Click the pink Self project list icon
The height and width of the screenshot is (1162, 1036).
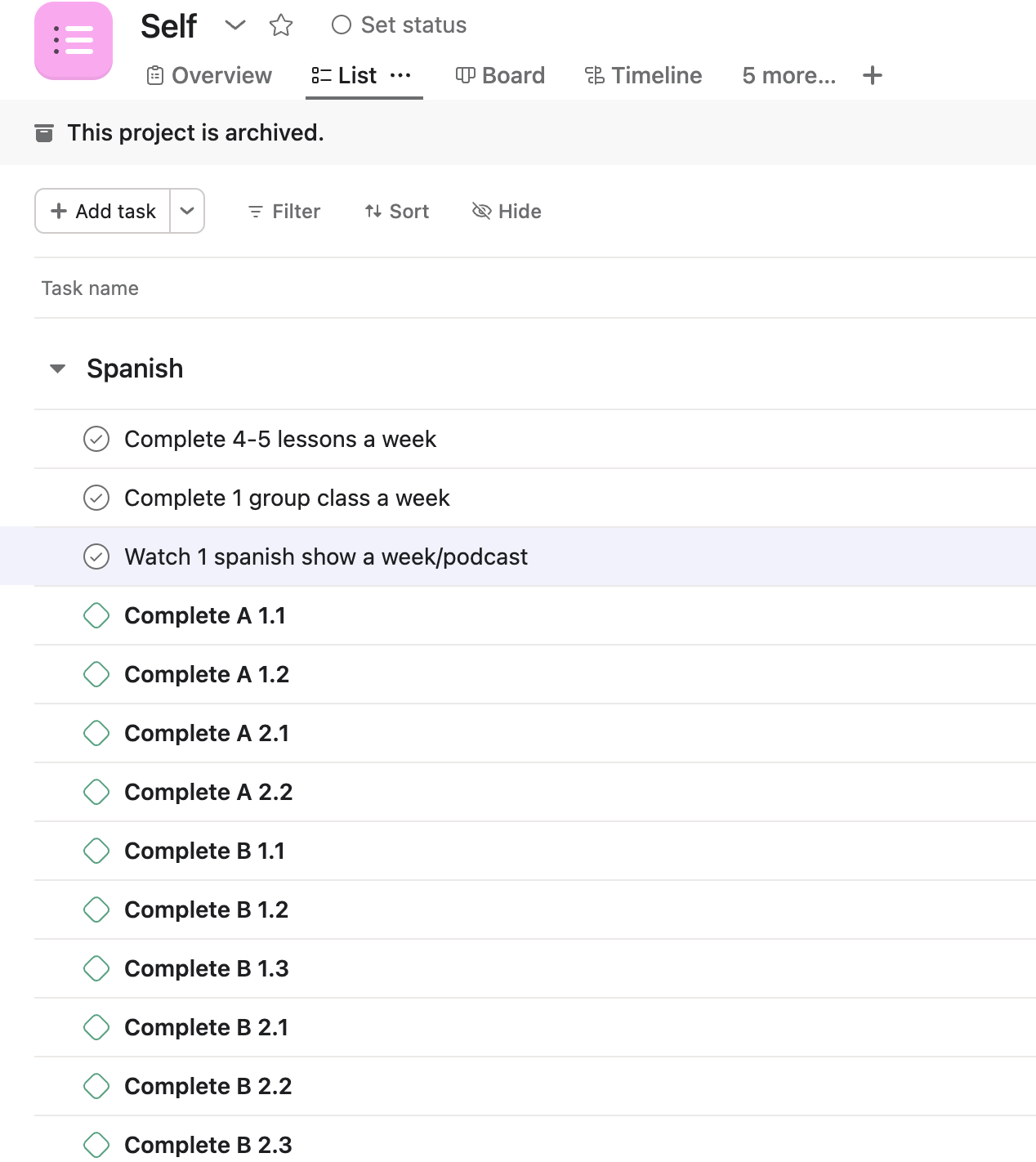[74, 40]
